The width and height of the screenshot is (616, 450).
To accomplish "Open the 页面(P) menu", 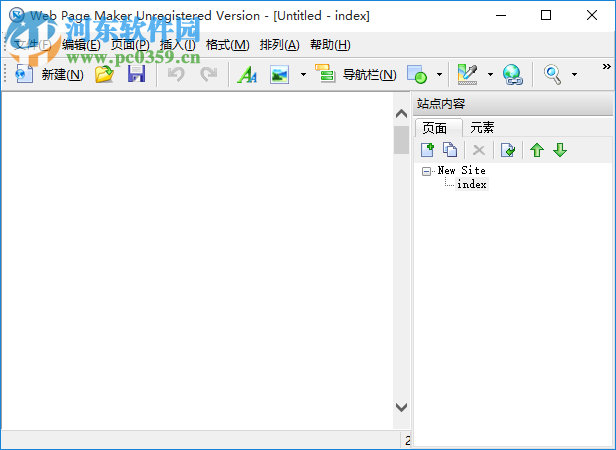I will (130, 45).
